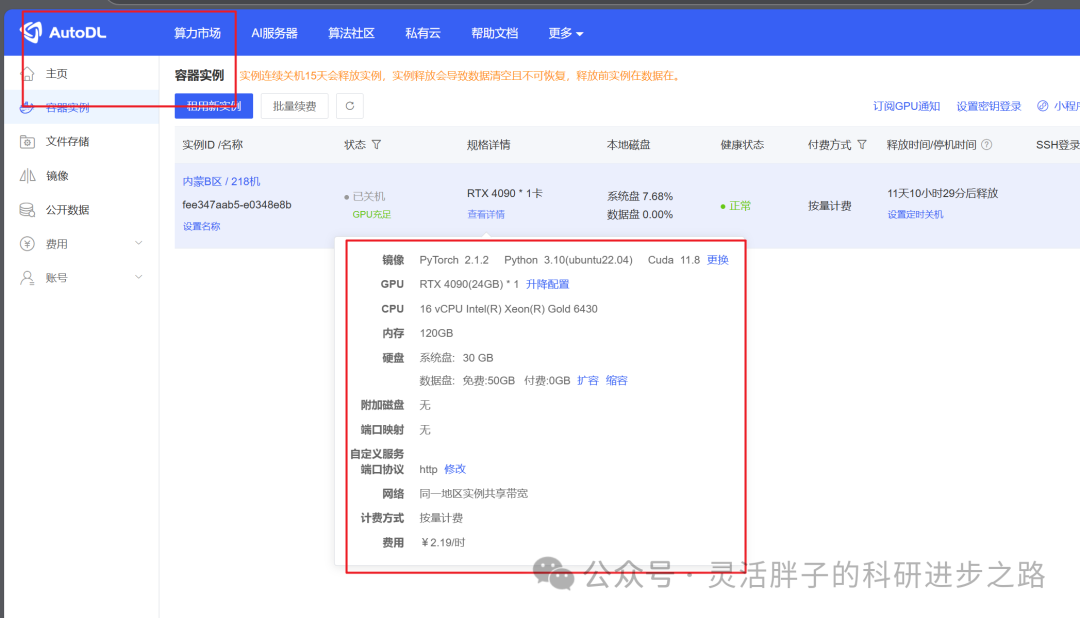Click 同一地区实例共享带宽 network text
This screenshot has height=618, width=1080.
pyautogui.click(x=474, y=494)
